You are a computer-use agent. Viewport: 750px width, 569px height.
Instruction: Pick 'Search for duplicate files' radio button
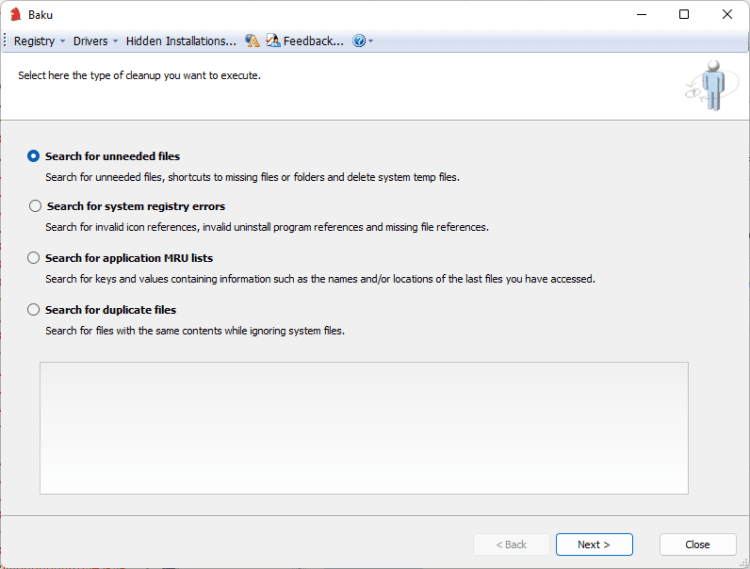coord(34,310)
